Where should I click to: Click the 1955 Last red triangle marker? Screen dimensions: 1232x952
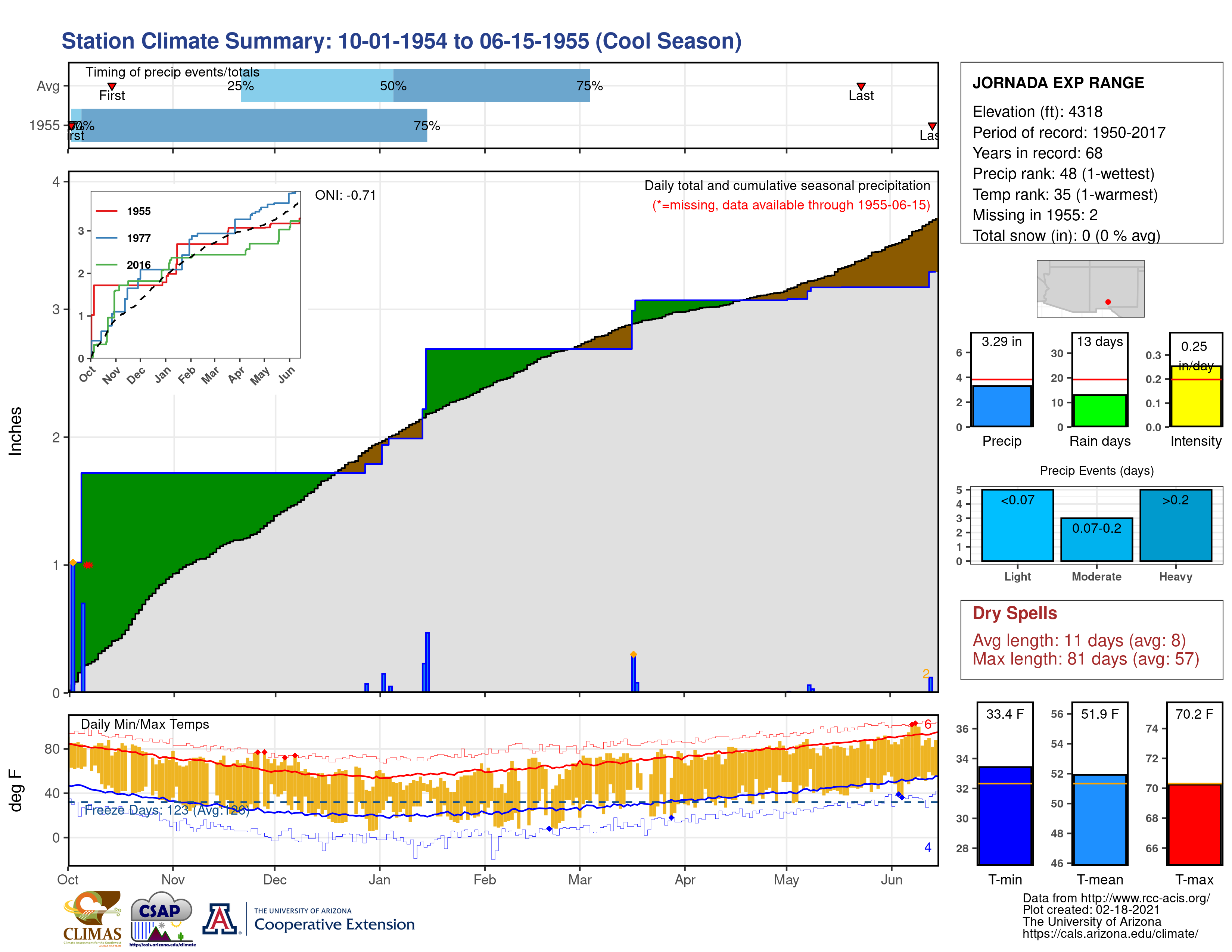pyautogui.click(x=932, y=126)
